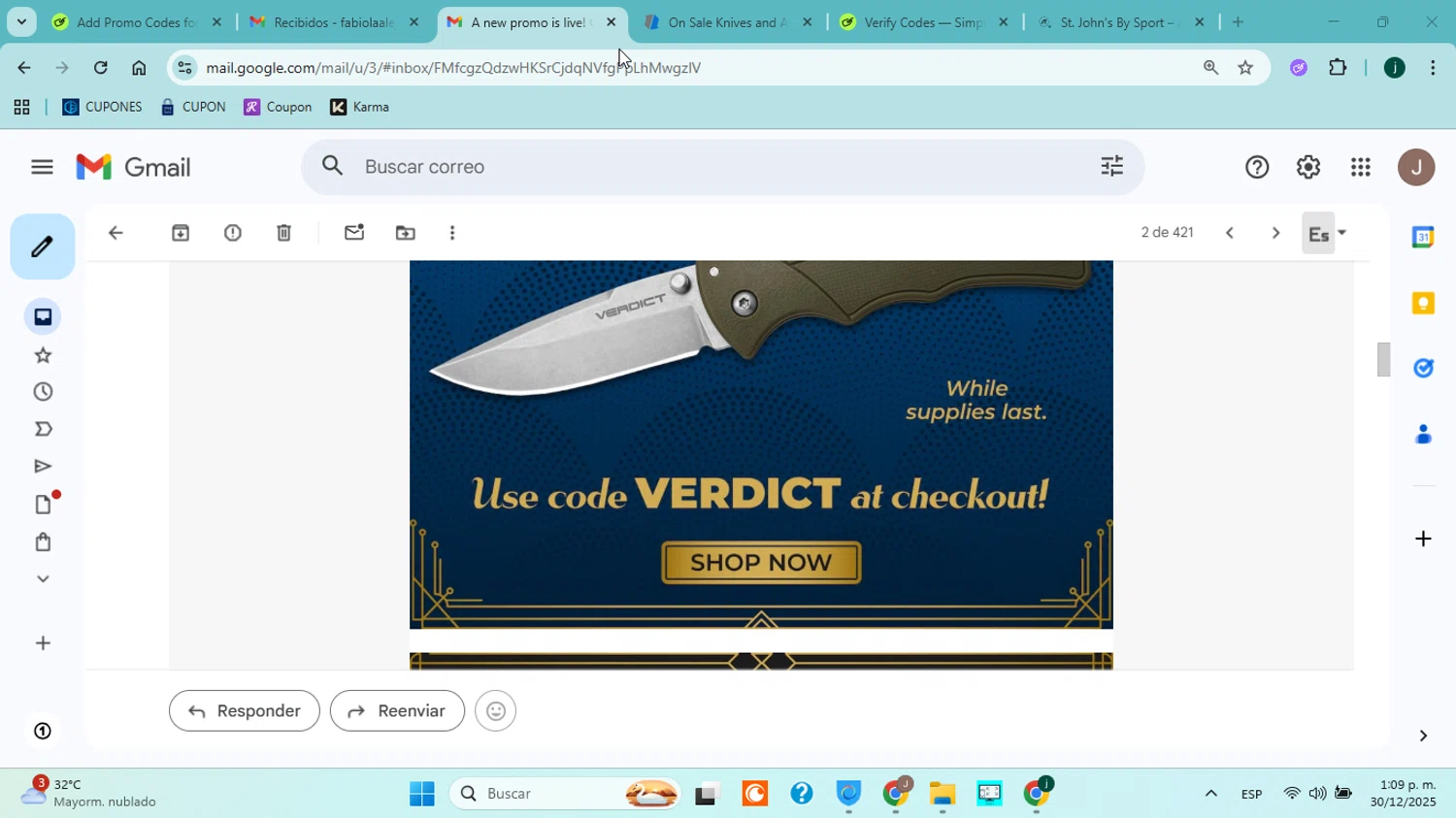Open the Inbox in sidebar
Viewport: 1456px width, 818px height.
[x=43, y=317]
